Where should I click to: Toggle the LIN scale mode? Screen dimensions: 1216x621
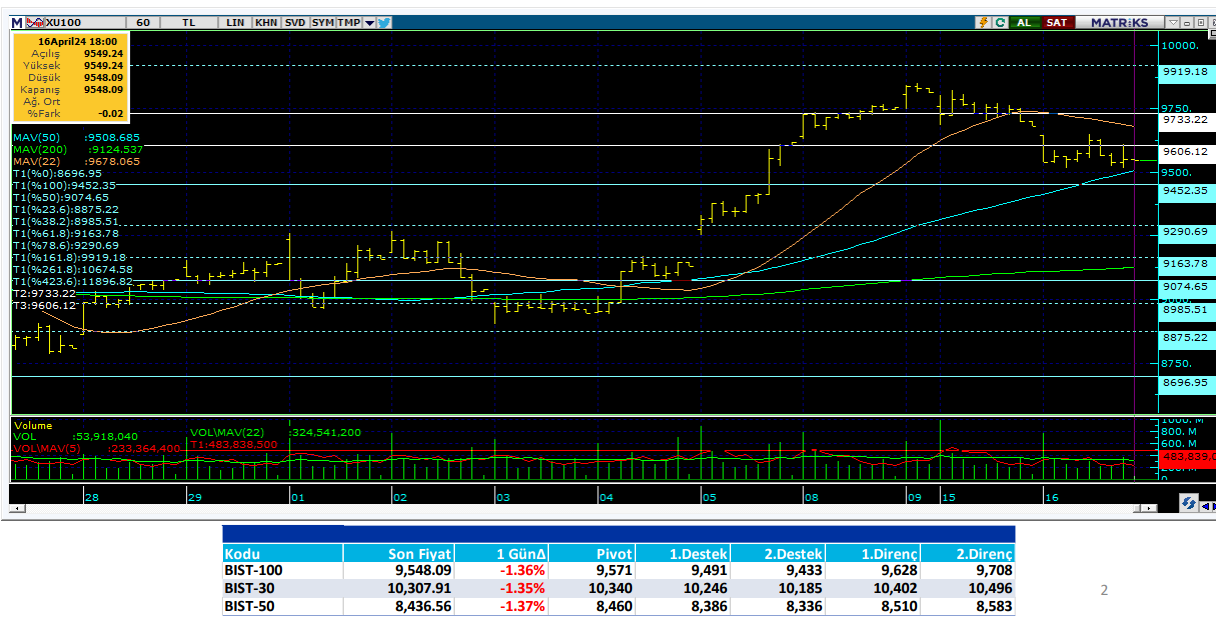[235, 22]
